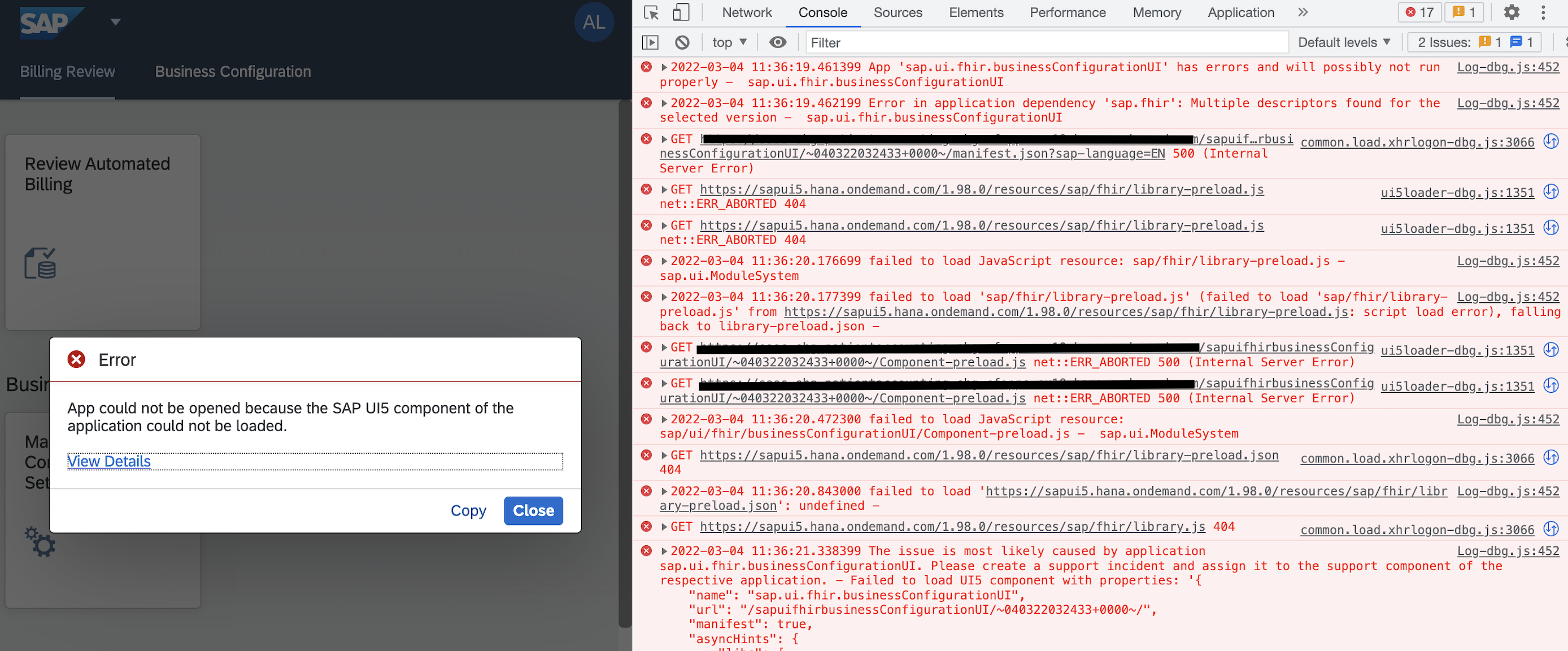
Task: Expand the first console error message
Action: coord(664,67)
